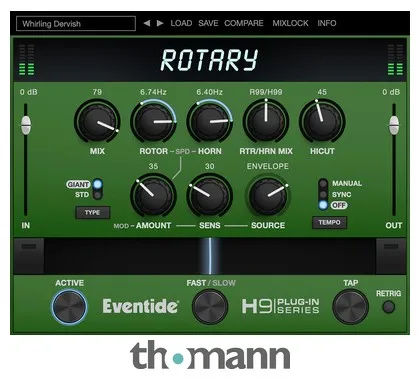Click the Whirling Dervish preset name field
The image size is (420, 379).
pos(76,24)
